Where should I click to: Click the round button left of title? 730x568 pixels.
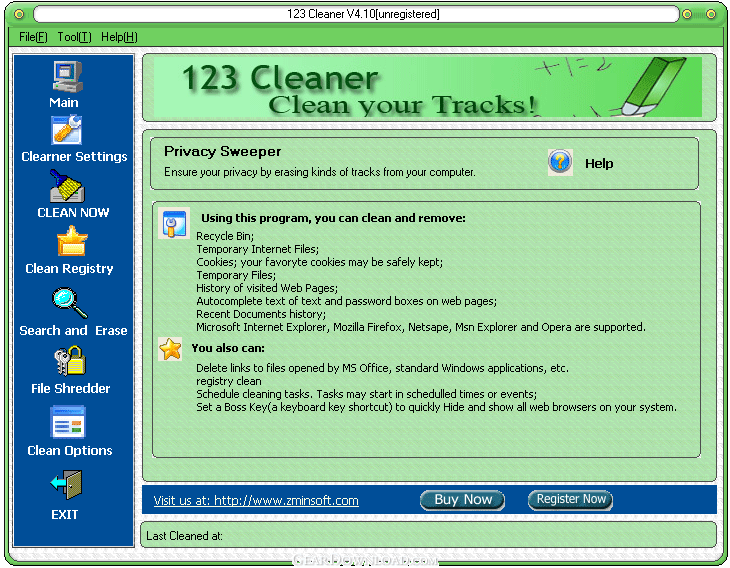(x=19, y=14)
